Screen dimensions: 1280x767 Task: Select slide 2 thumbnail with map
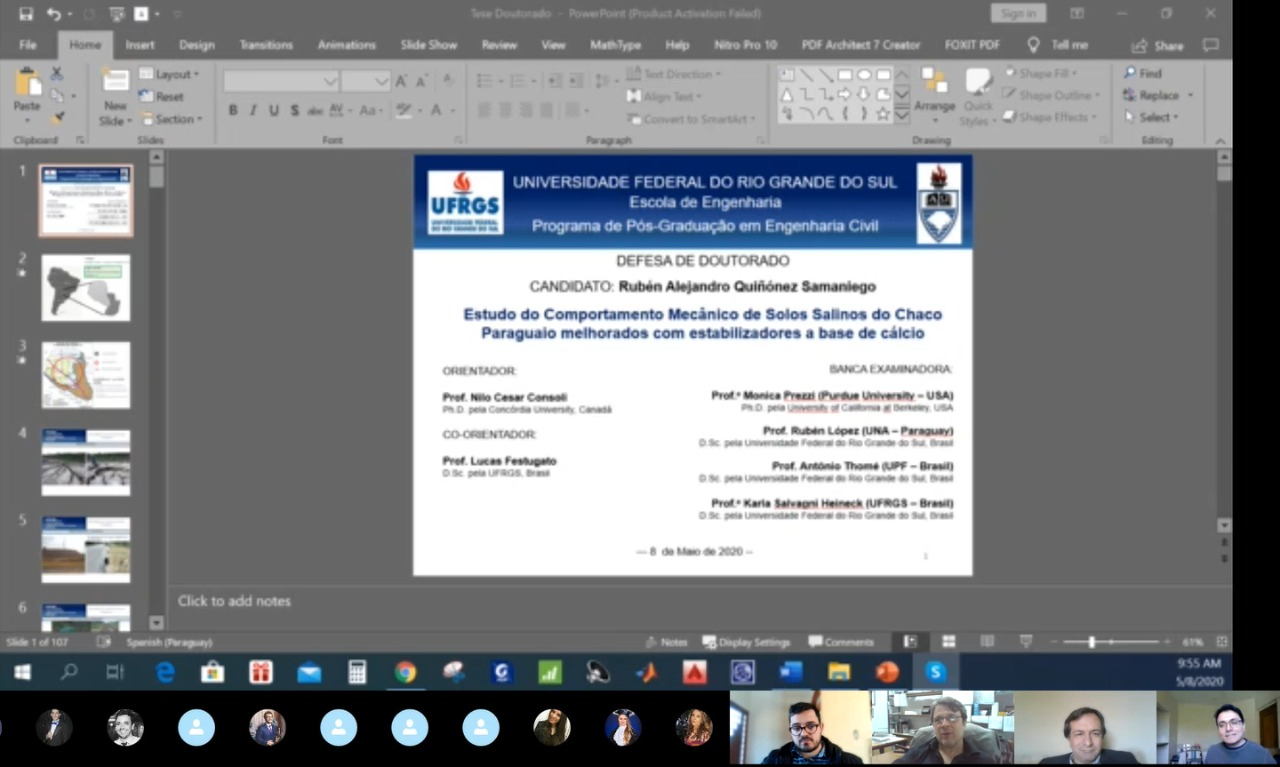point(86,288)
